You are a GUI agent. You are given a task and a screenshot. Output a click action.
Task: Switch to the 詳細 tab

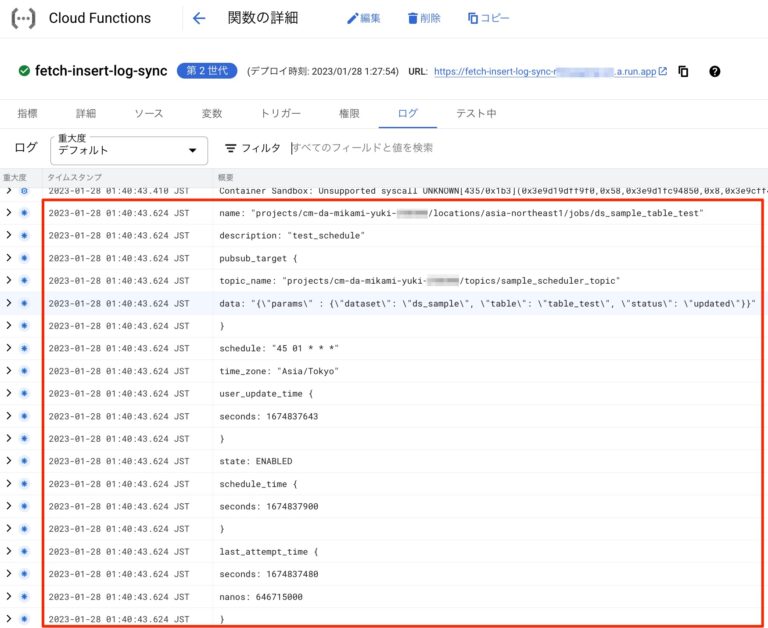(86, 114)
